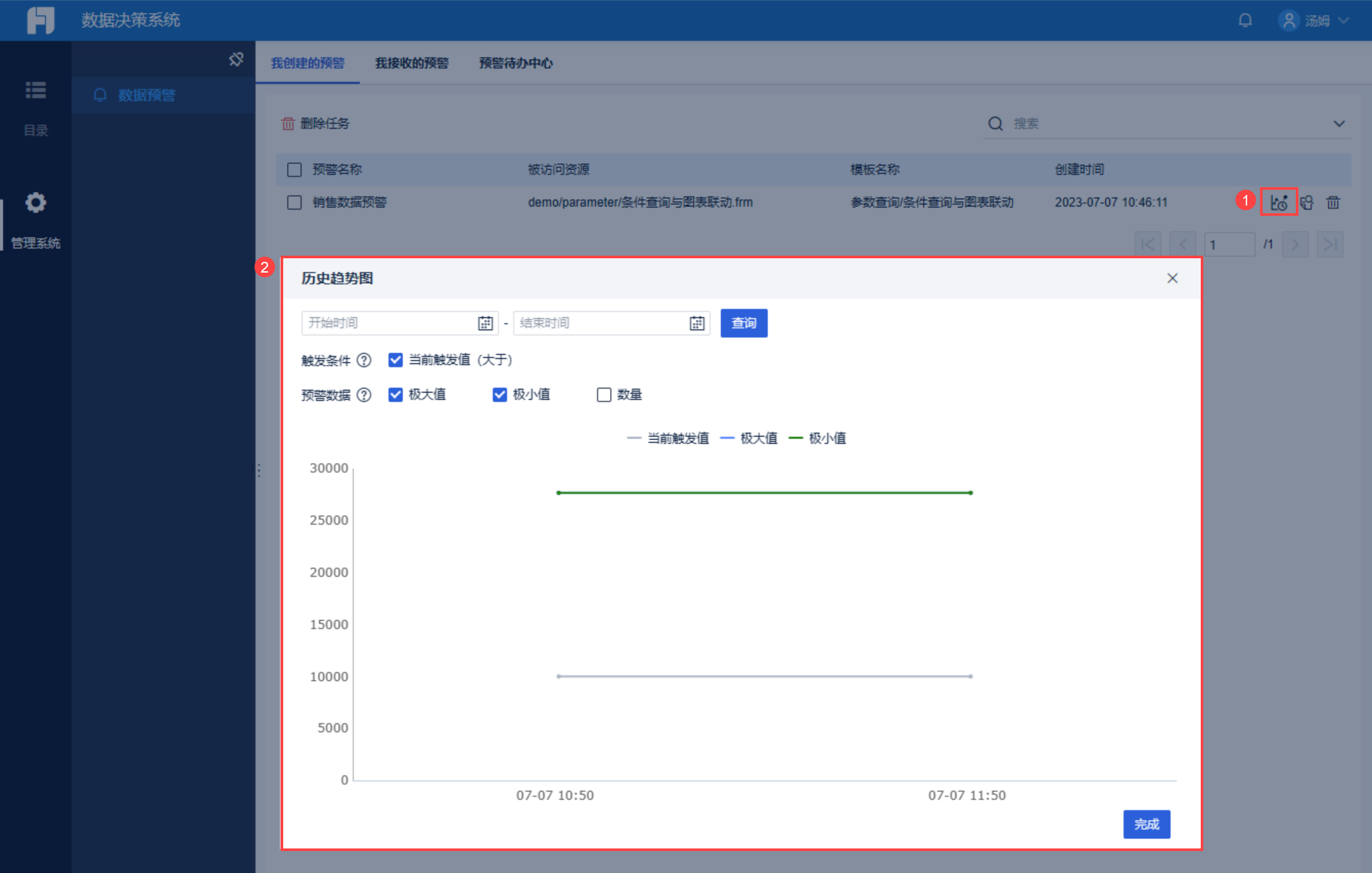The width and height of the screenshot is (1372, 873).
Task: Switch to 我接收的预警 tab
Action: pyautogui.click(x=411, y=63)
